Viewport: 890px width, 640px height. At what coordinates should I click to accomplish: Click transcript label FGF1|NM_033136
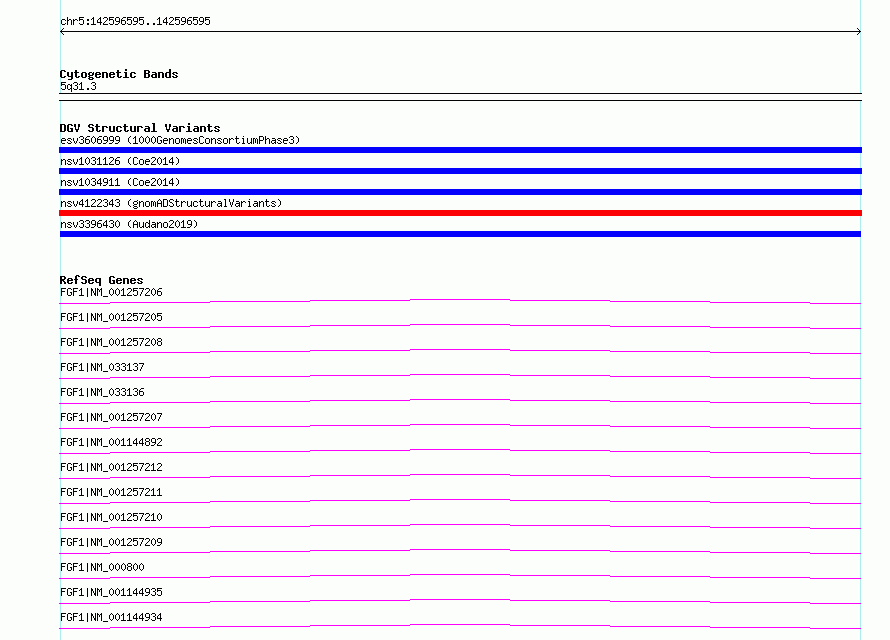(102, 392)
